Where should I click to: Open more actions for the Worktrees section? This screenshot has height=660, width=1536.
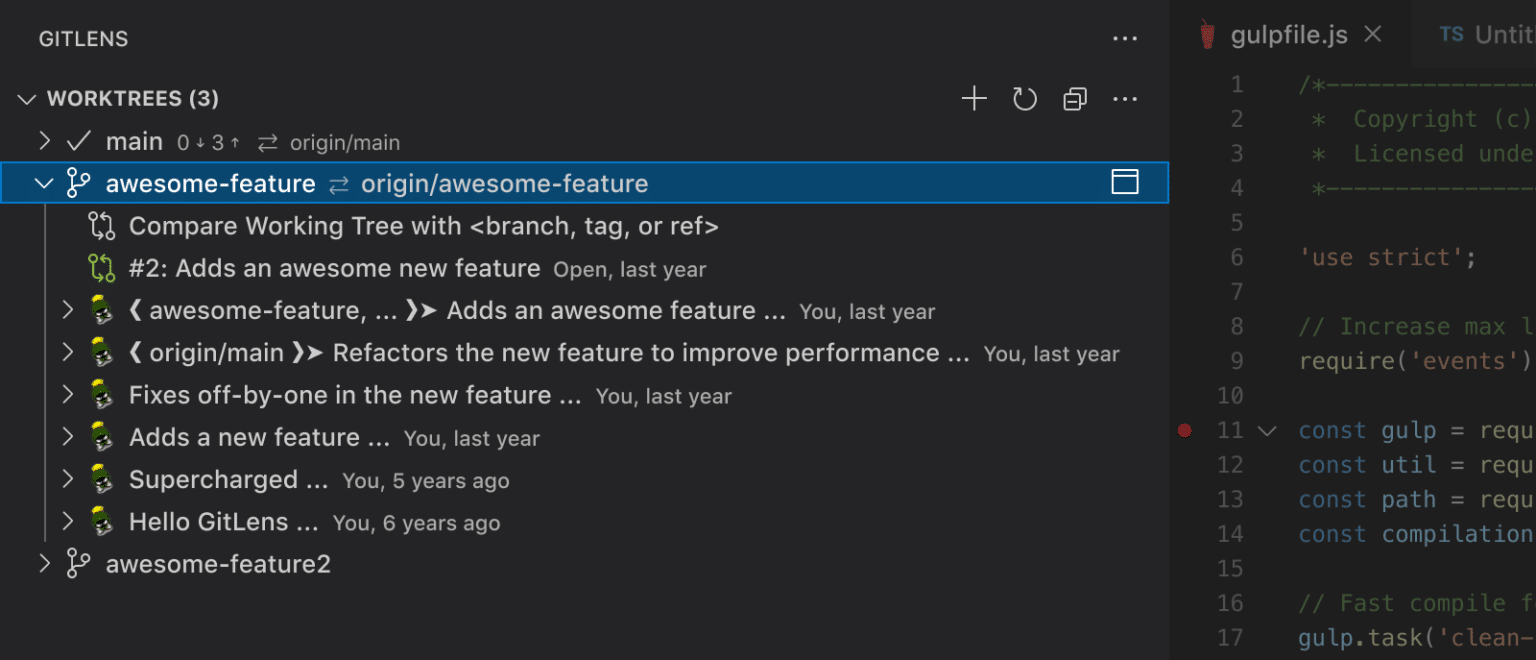(x=1125, y=98)
